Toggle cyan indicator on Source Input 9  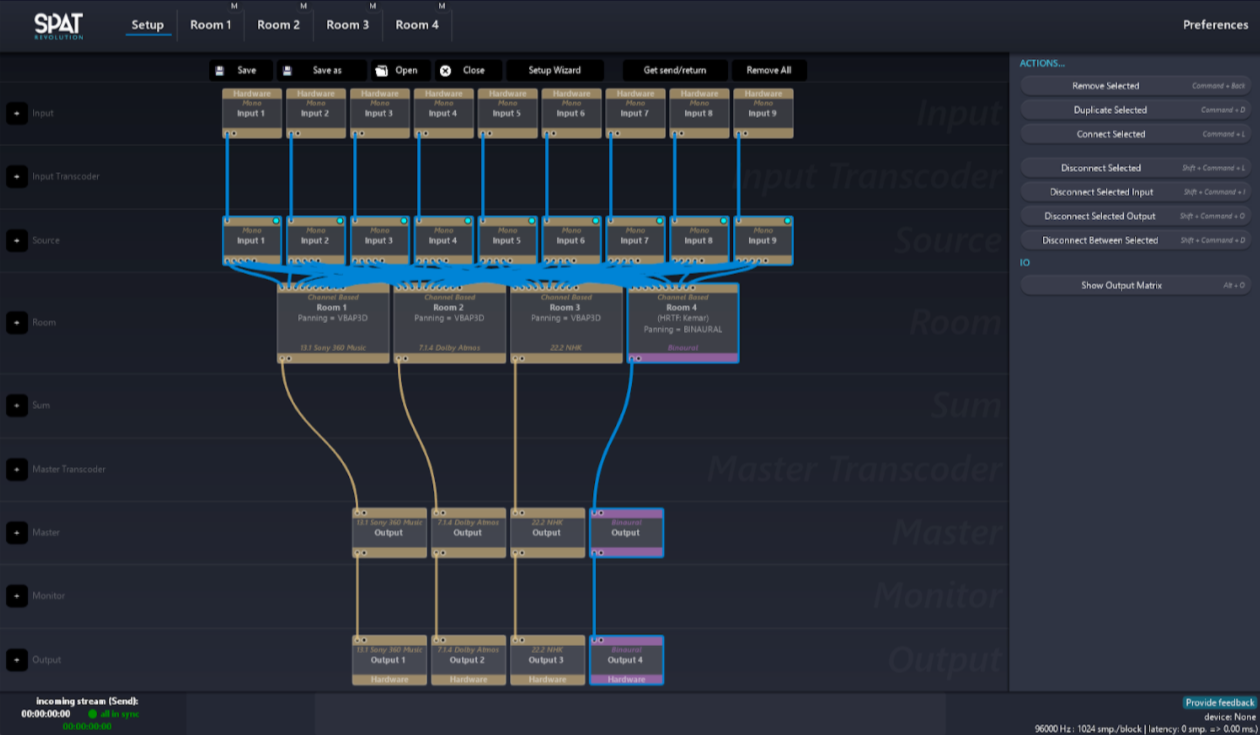[788, 221]
